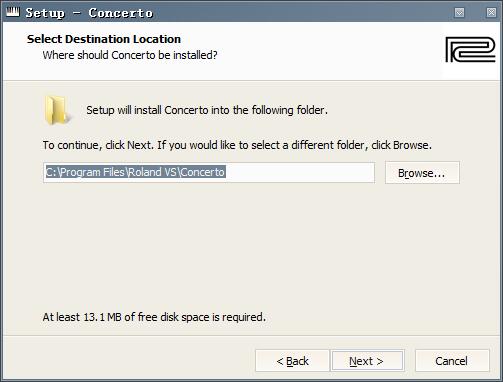Click the white header panel background
Screen dimensions: 503x382
[x=317, y=50]
